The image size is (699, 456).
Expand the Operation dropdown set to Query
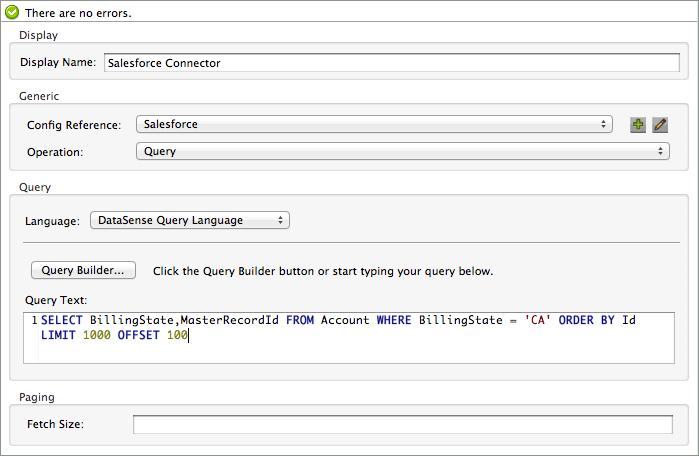coord(401,152)
